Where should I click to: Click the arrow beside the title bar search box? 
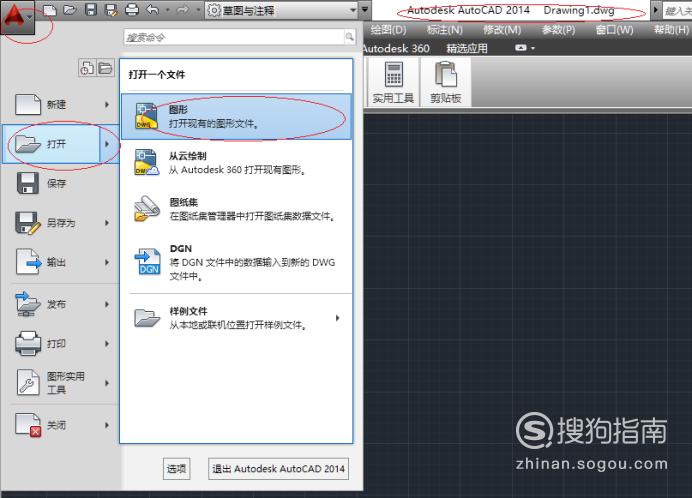656,10
